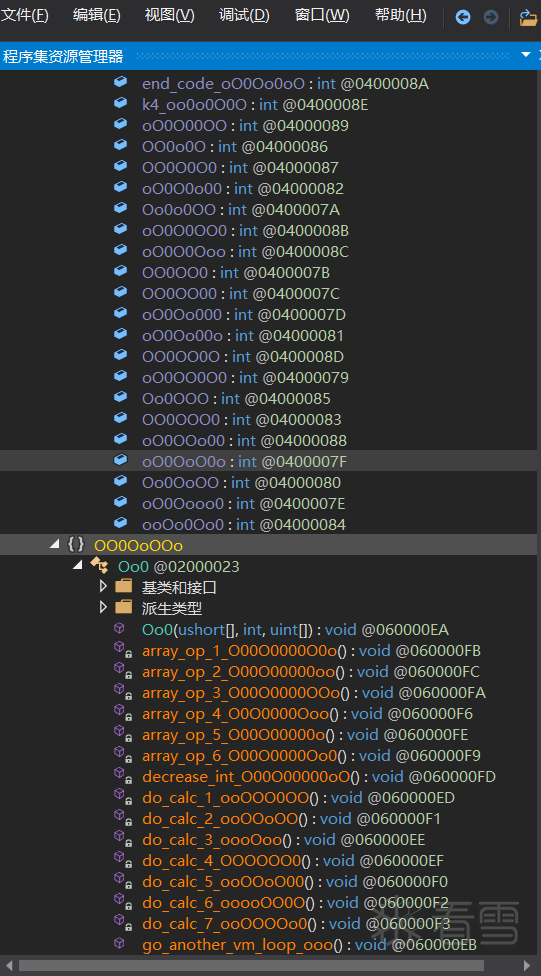Open method array_op_3_O00O0000OOo
541x976 pixels.
pos(314,693)
